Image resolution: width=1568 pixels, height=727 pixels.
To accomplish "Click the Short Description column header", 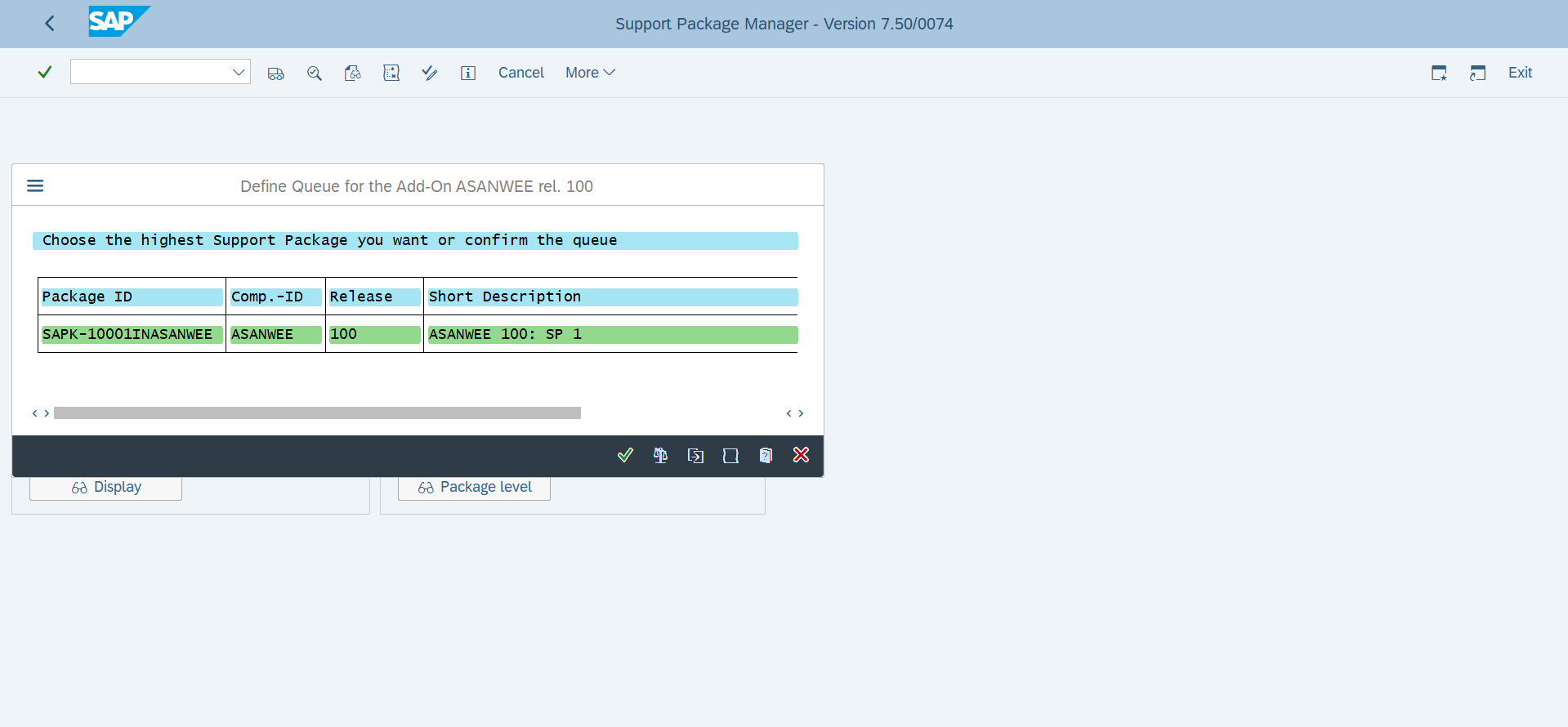I will 613,297.
